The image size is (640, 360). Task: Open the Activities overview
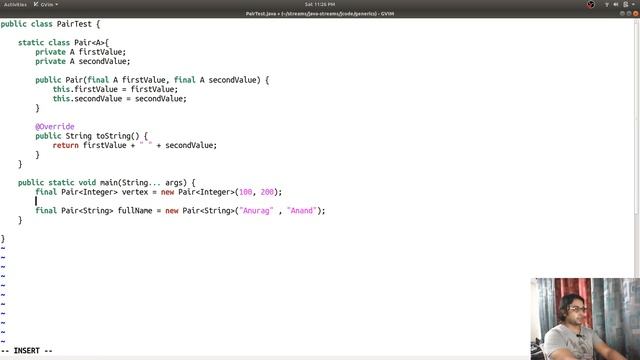(x=15, y=4)
